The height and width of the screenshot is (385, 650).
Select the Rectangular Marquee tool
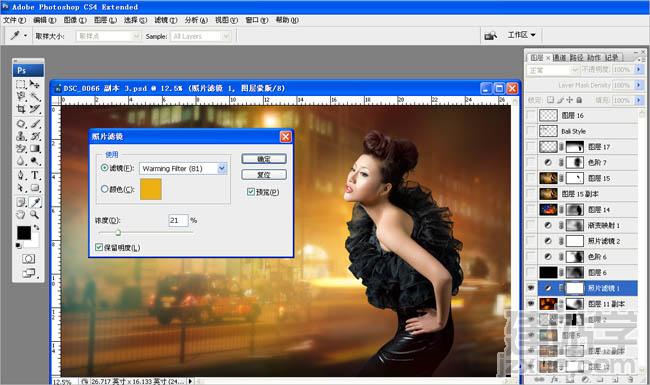[21, 85]
